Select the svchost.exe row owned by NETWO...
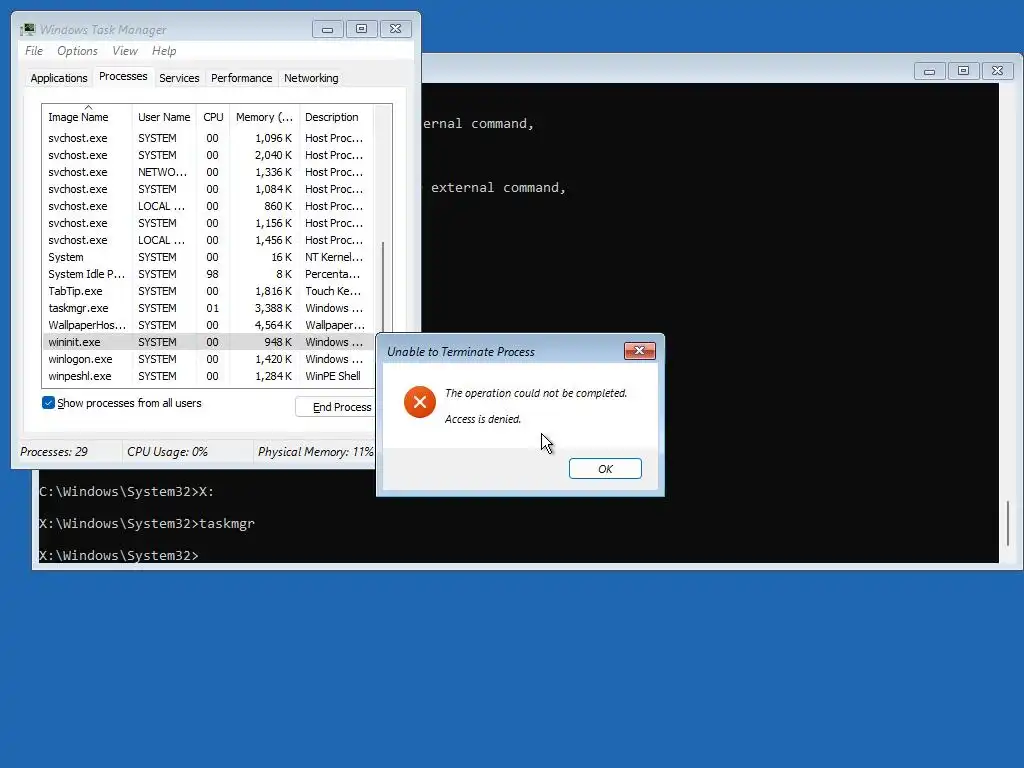The height and width of the screenshot is (768, 1024). point(209,172)
